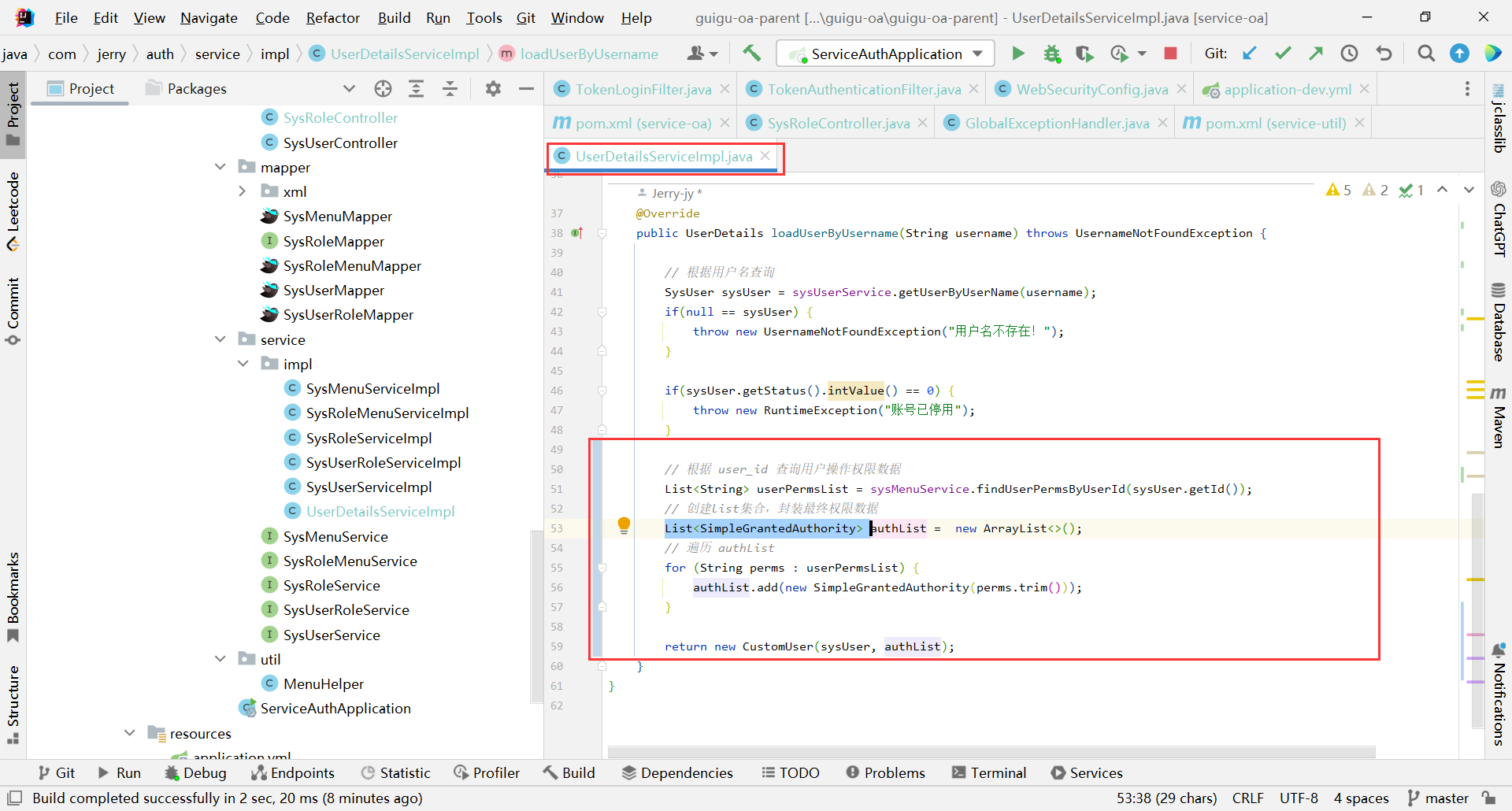Switch to the WebSecurityConfig.java tab
Screen dimensions: 1512x811
1091,90
